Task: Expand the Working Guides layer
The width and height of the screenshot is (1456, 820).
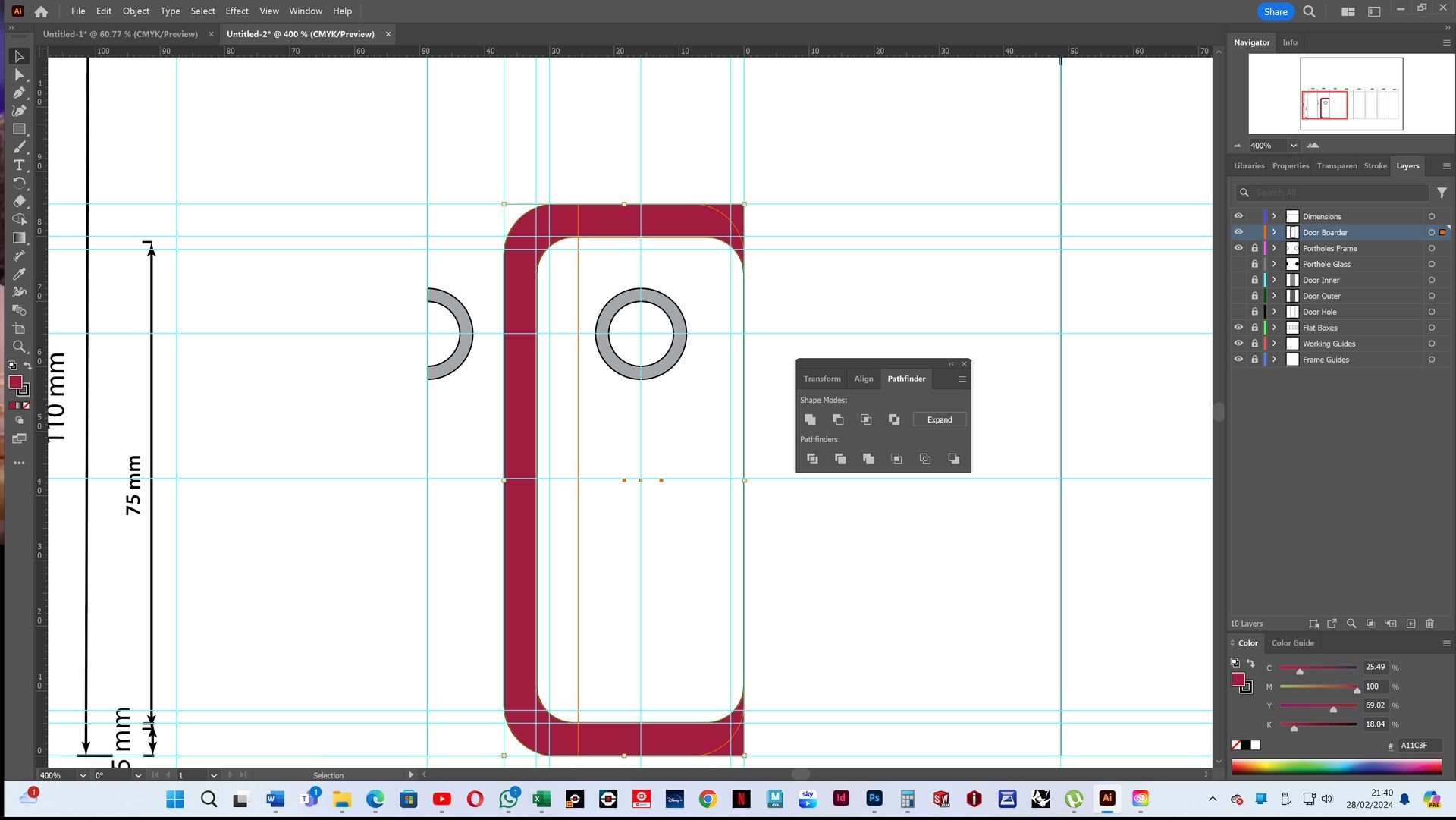Action: coord(1274,344)
